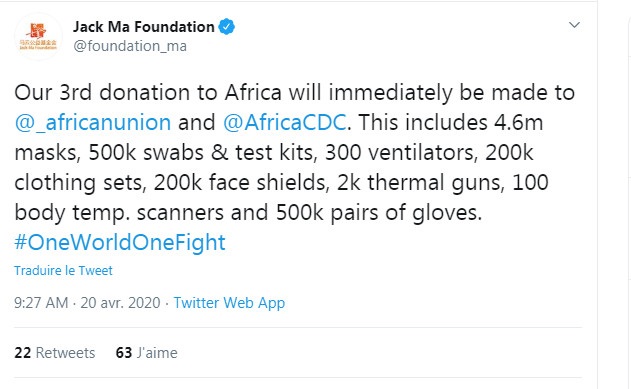Click the first line starting Our 3rd donation
Screen dimensions: 631x389
pos(295,93)
